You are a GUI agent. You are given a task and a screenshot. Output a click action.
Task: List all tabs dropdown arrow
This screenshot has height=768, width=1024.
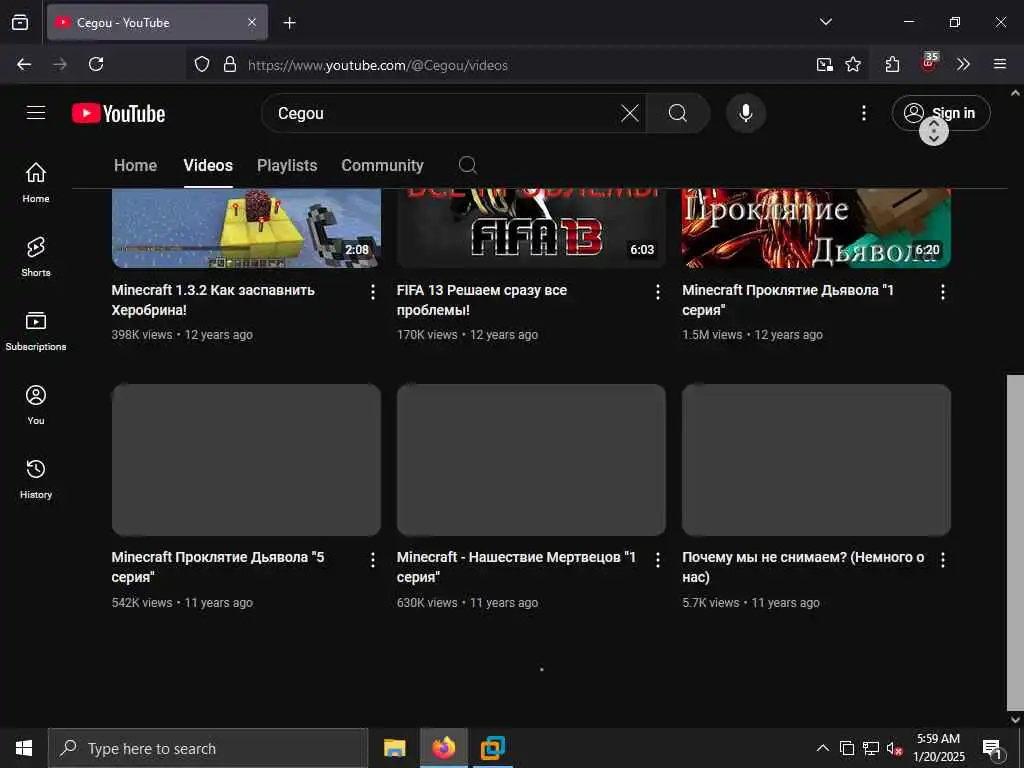click(x=825, y=22)
